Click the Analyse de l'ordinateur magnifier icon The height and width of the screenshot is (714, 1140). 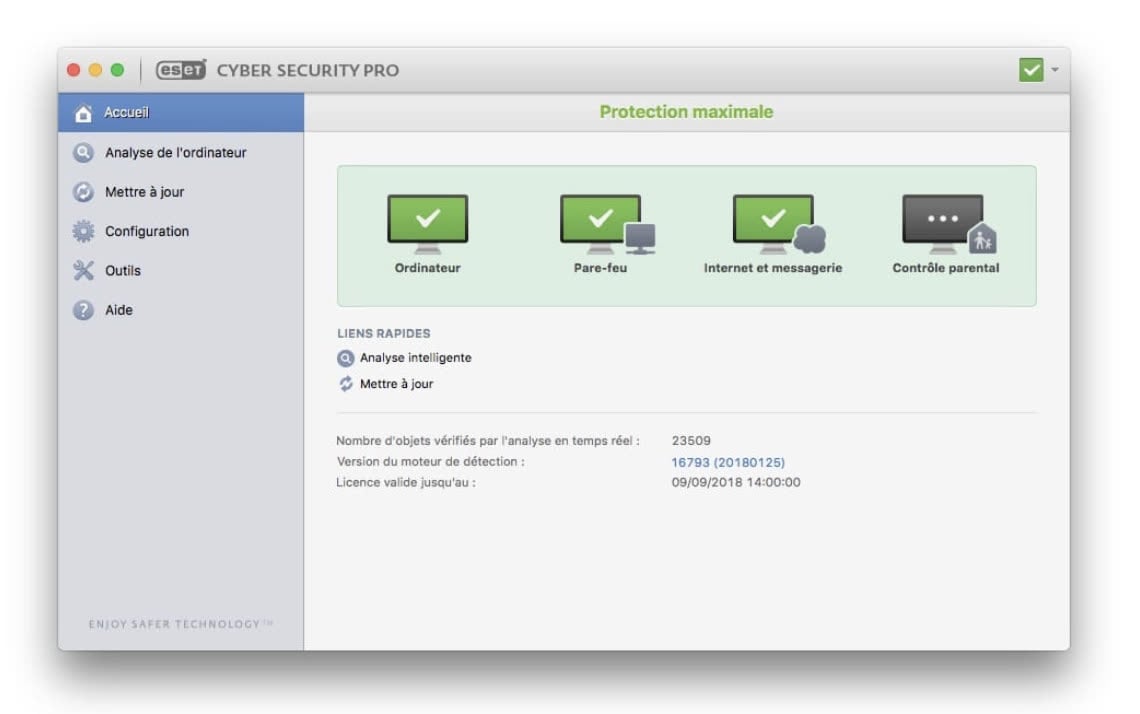point(84,153)
